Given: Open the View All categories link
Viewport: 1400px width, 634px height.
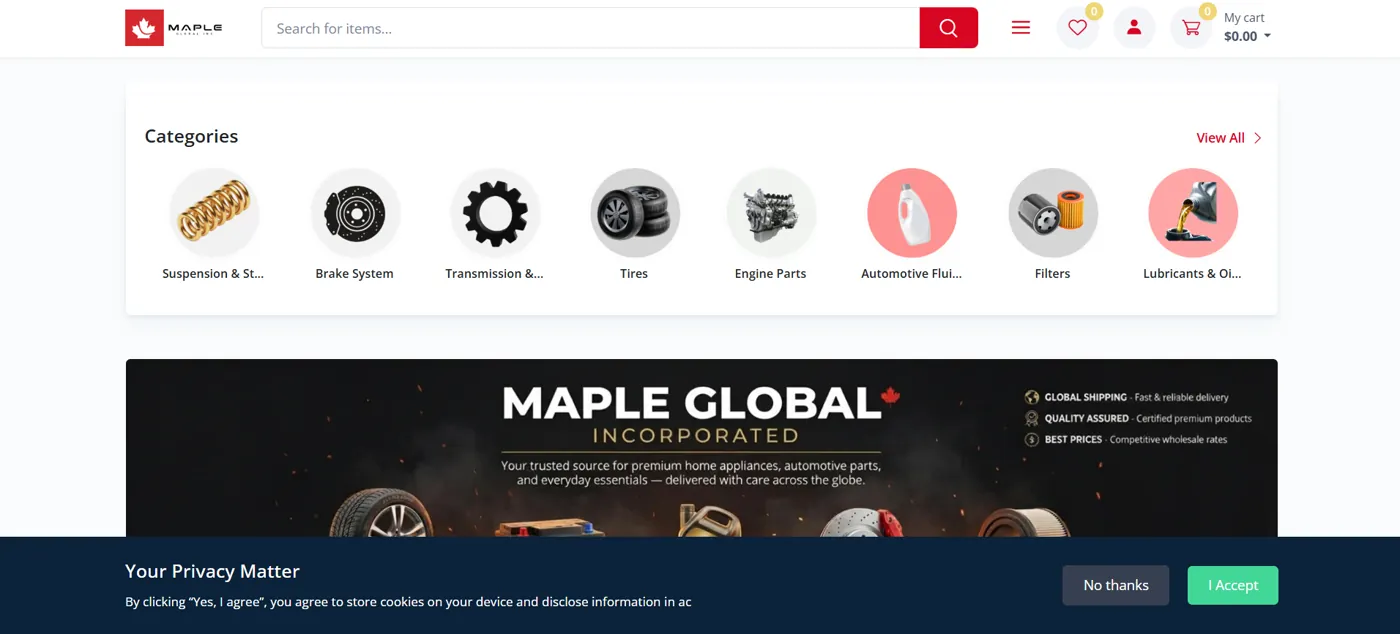Looking at the screenshot, I should click(x=1220, y=138).
